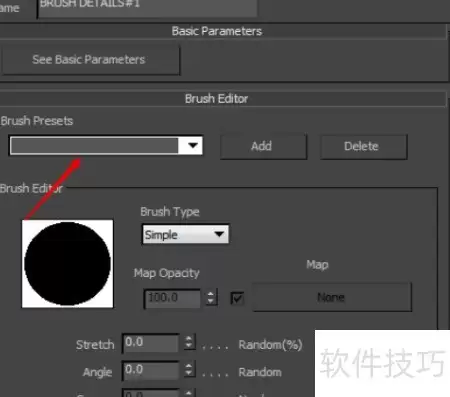Increase Map Opacity with up spinner arrow
The width and height of the screenshot is (450, 397).
[x=210, y=293]
